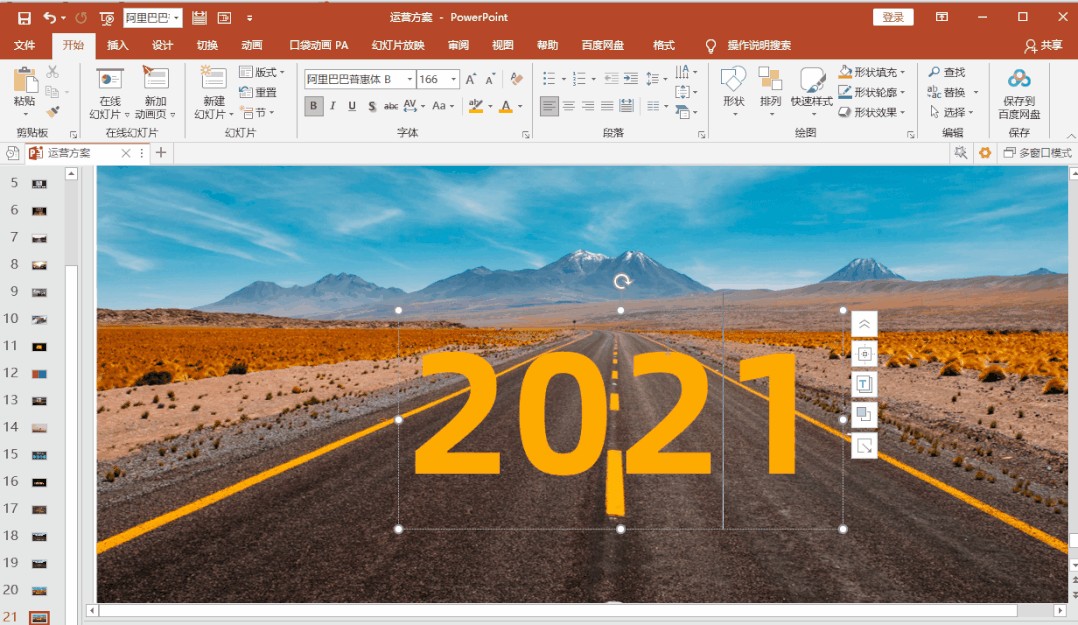
Task: Save to 百度网盘 cloud
Action: coord(1019,94)
